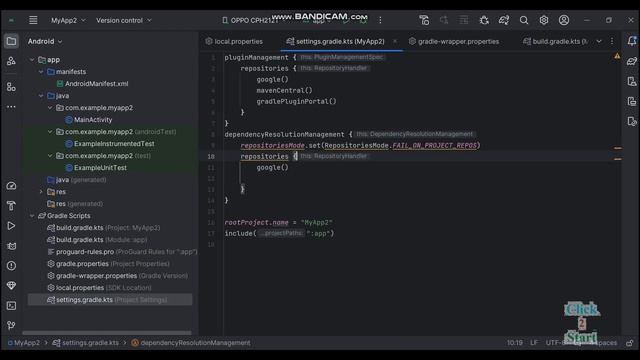This screenshot has width=640, height=360.
Task: Open the OPPO CPH2127 device selector
Action: tap(250, 20)
